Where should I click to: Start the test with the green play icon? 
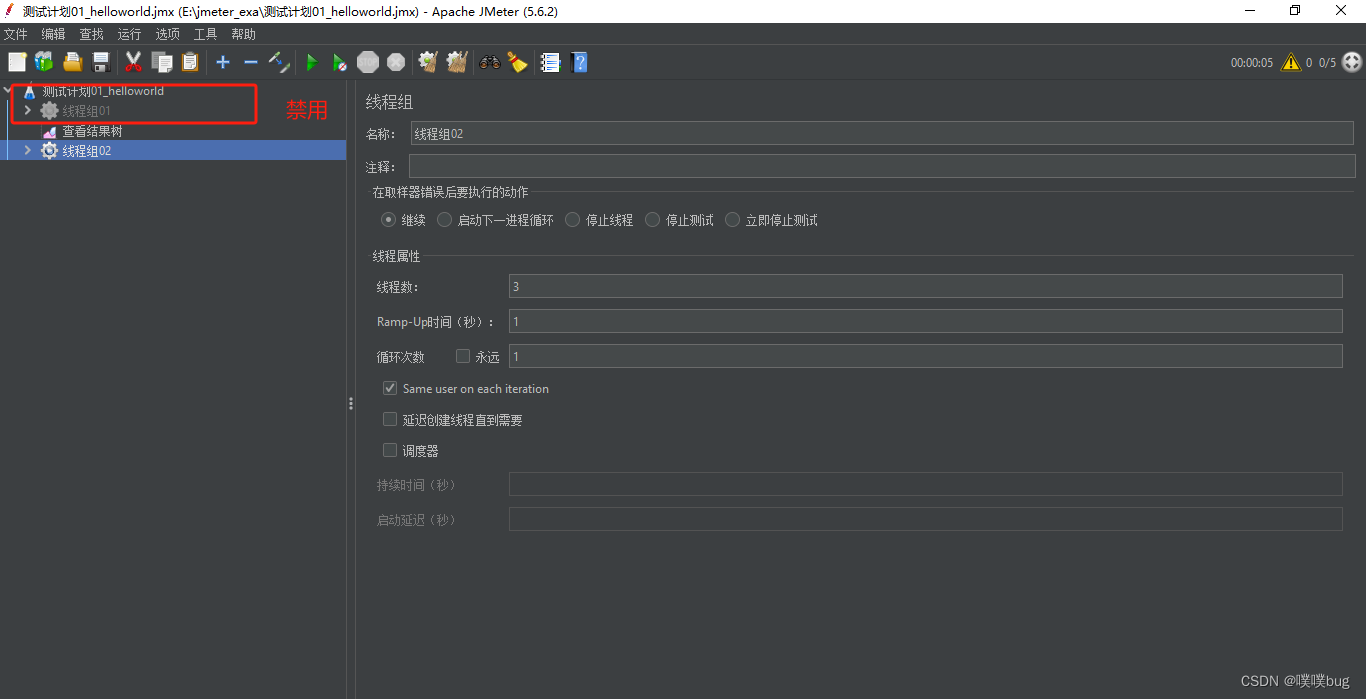pos(311,61)
